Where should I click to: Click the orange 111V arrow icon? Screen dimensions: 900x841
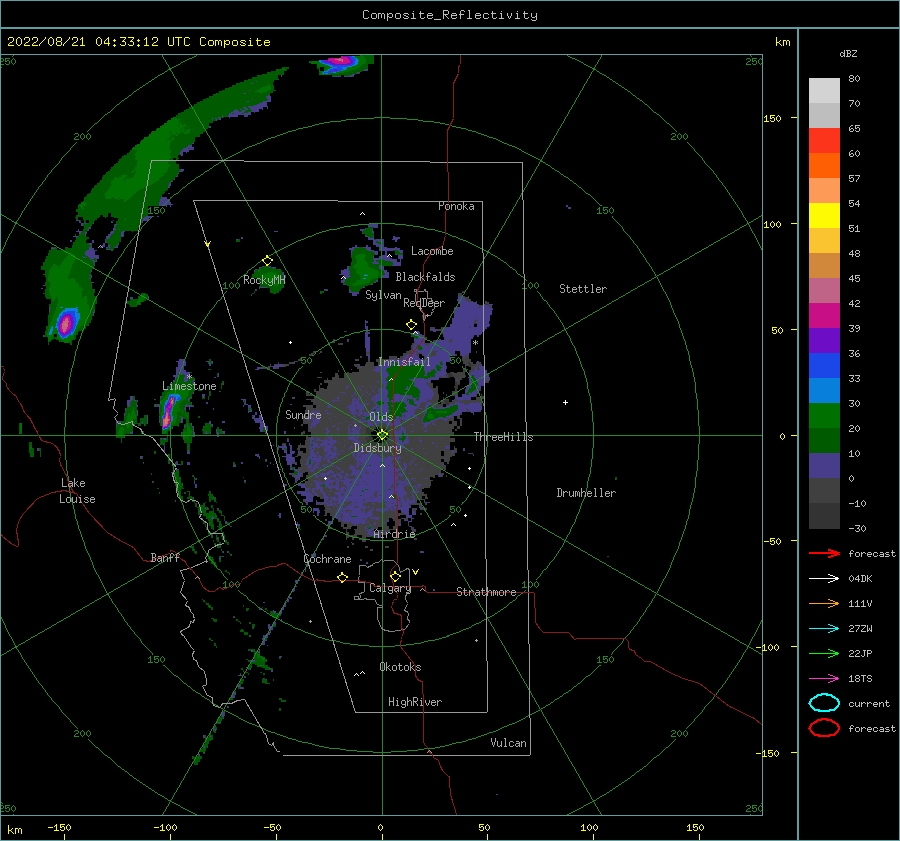824,603
